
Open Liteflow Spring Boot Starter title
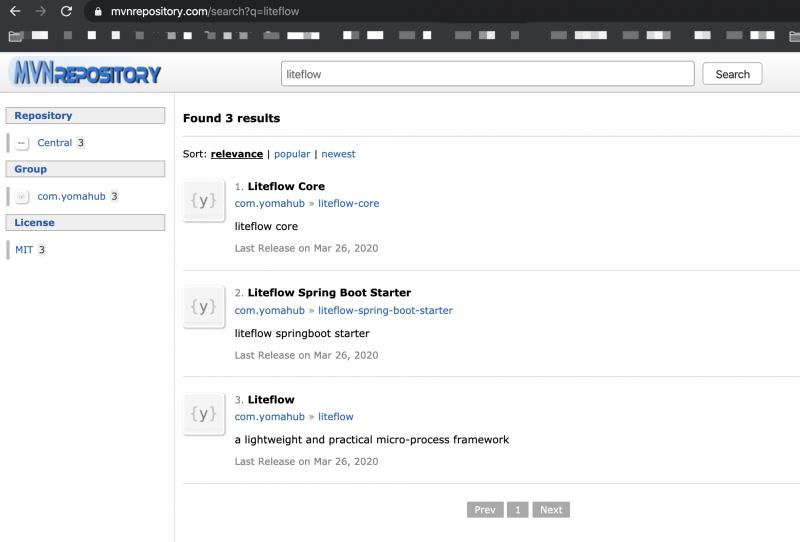pos(329,293)
